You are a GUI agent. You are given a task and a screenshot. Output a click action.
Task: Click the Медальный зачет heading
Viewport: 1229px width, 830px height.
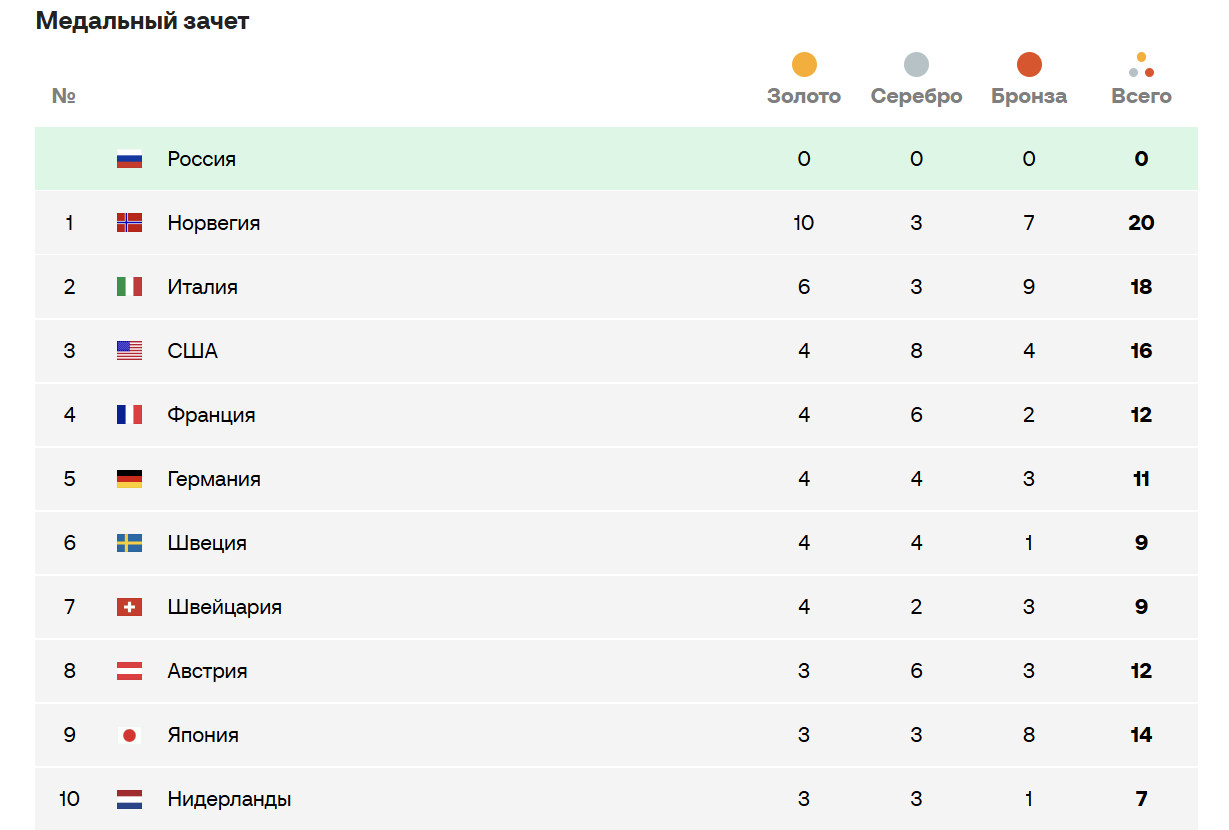pyautogui.click(x=142, y=21)
